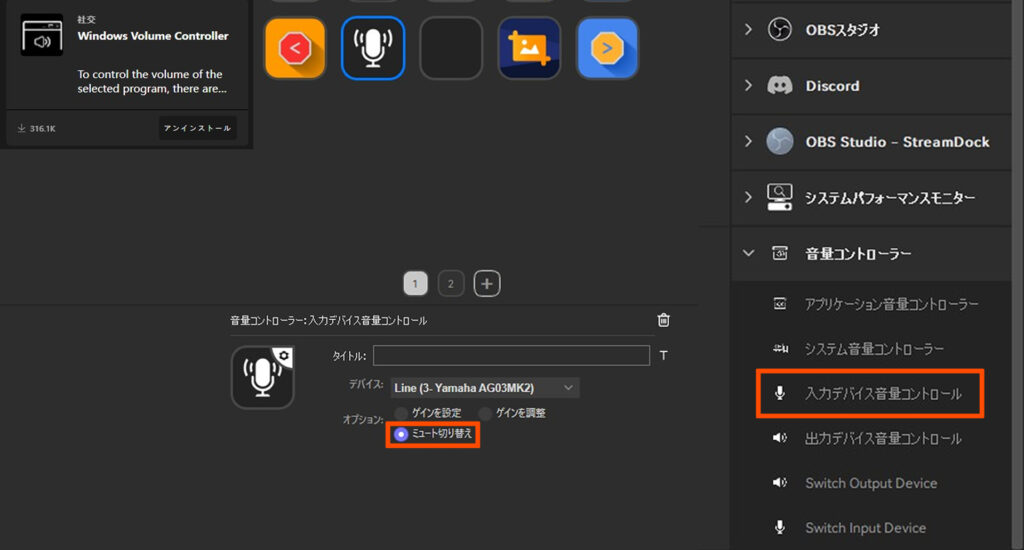Image resolution: width=1024 pixels, height=550 pixels.
Task: Click the title text style T icon
Action: [x=663, y=356]
